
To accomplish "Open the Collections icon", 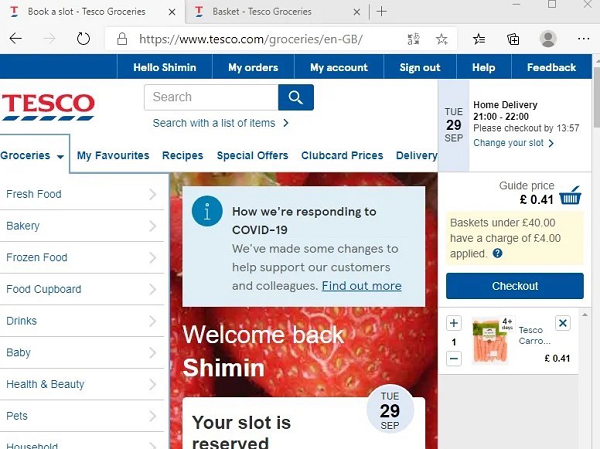I will [513, 39].
